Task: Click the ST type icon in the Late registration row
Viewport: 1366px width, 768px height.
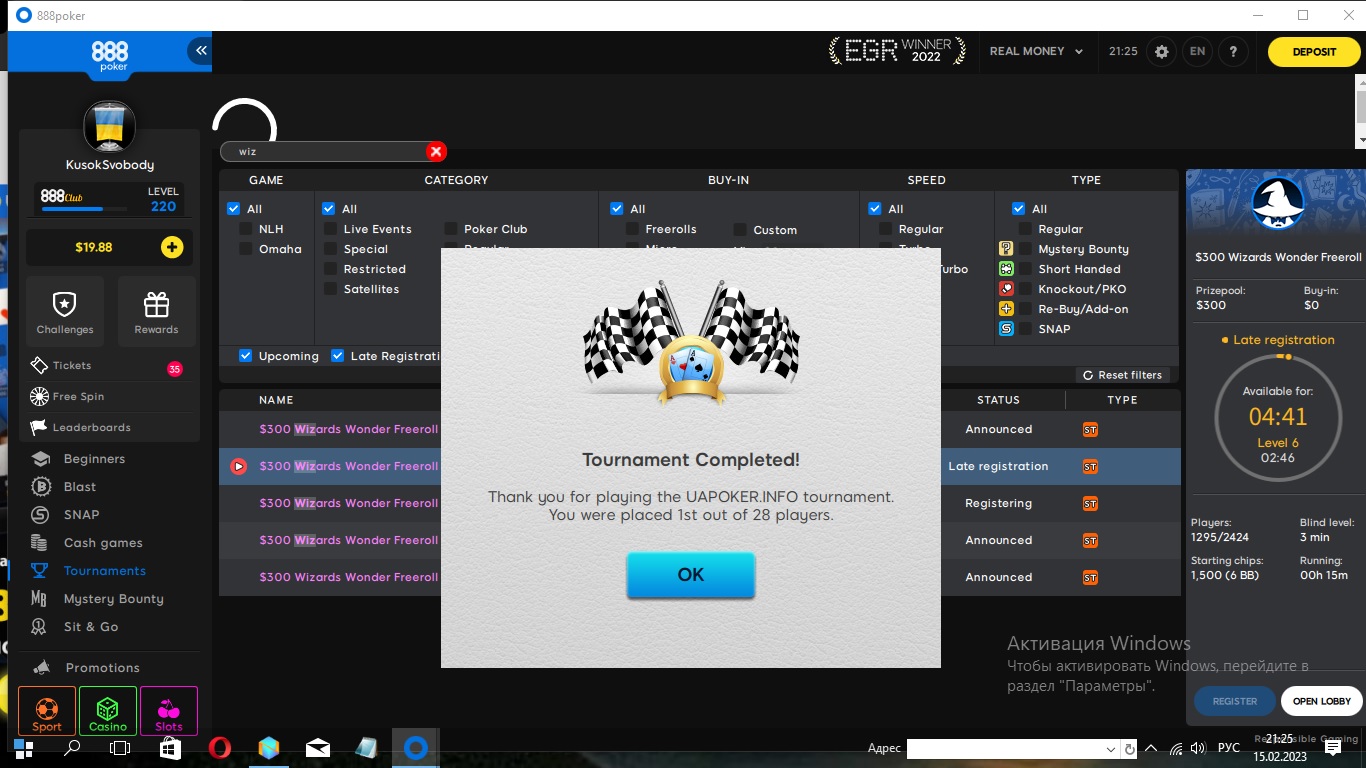Action: [1090, 466]
